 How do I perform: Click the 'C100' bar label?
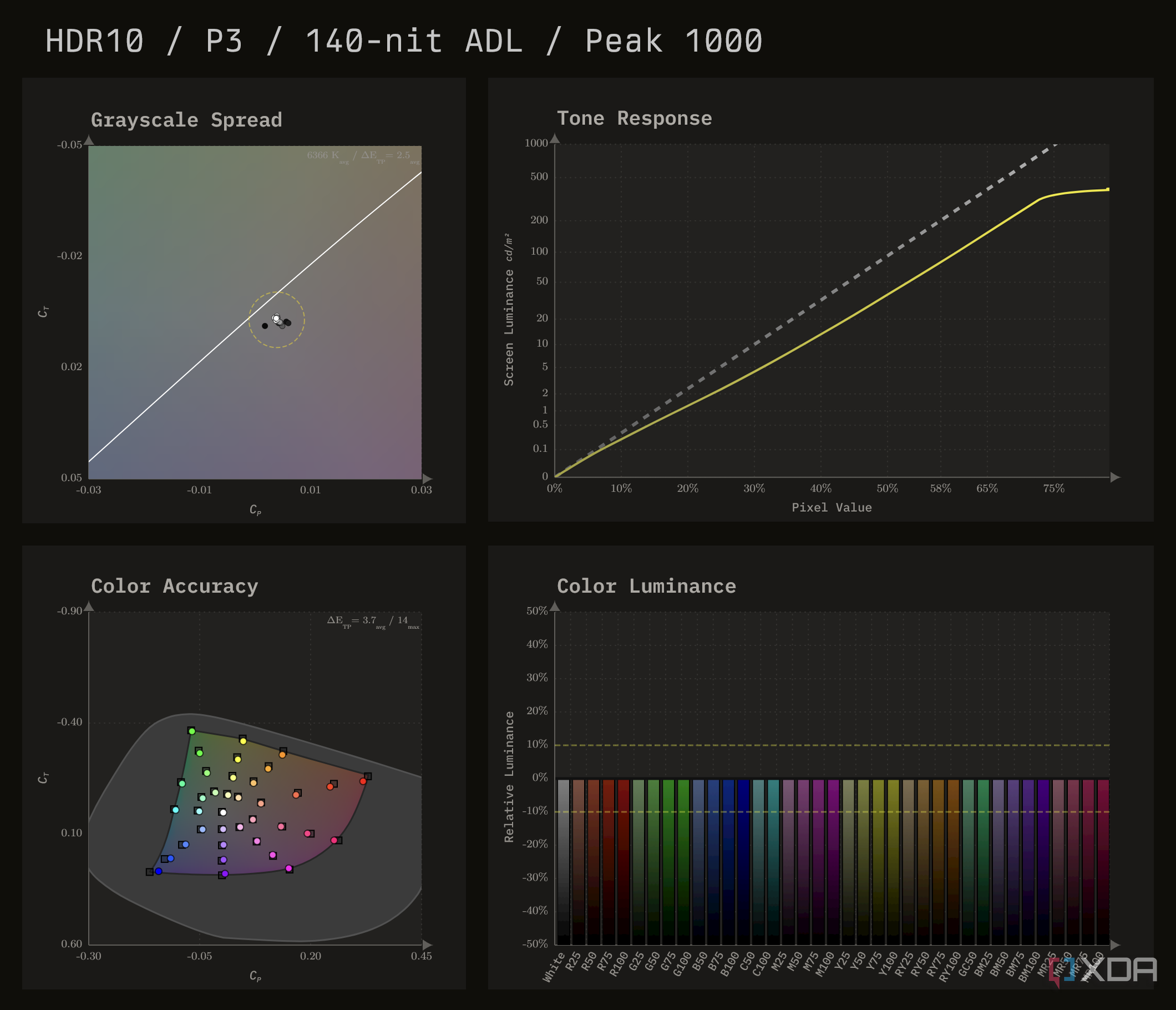[x=761, y=964]
